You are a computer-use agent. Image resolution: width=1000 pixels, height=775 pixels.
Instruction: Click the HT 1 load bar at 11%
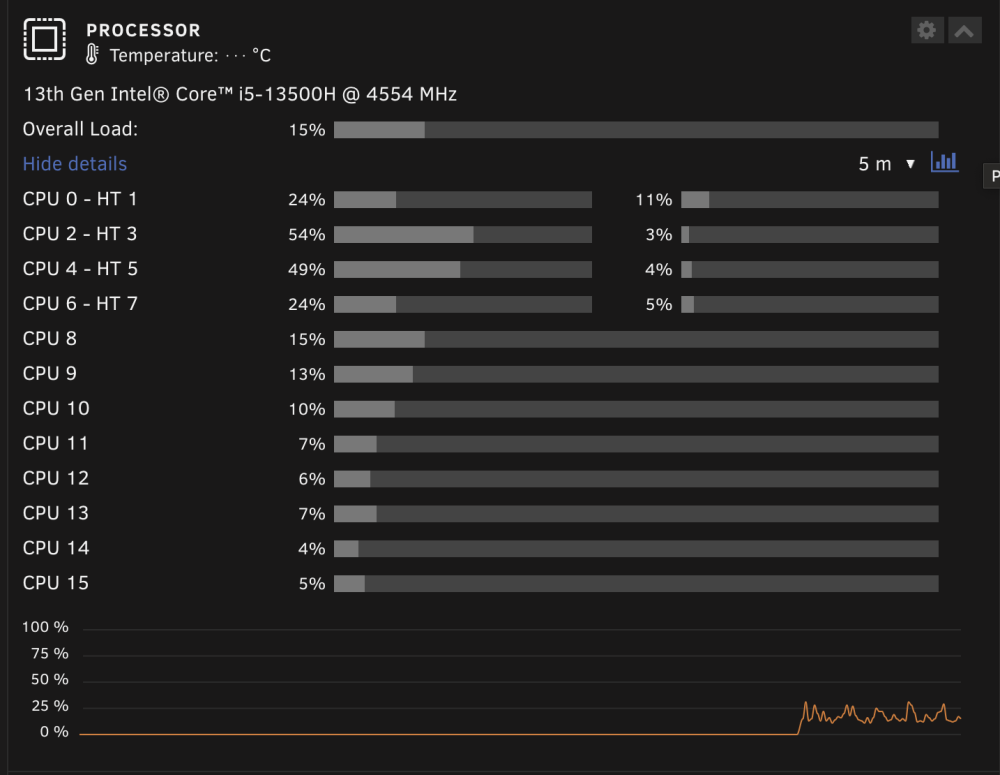[x=810, y=200]
